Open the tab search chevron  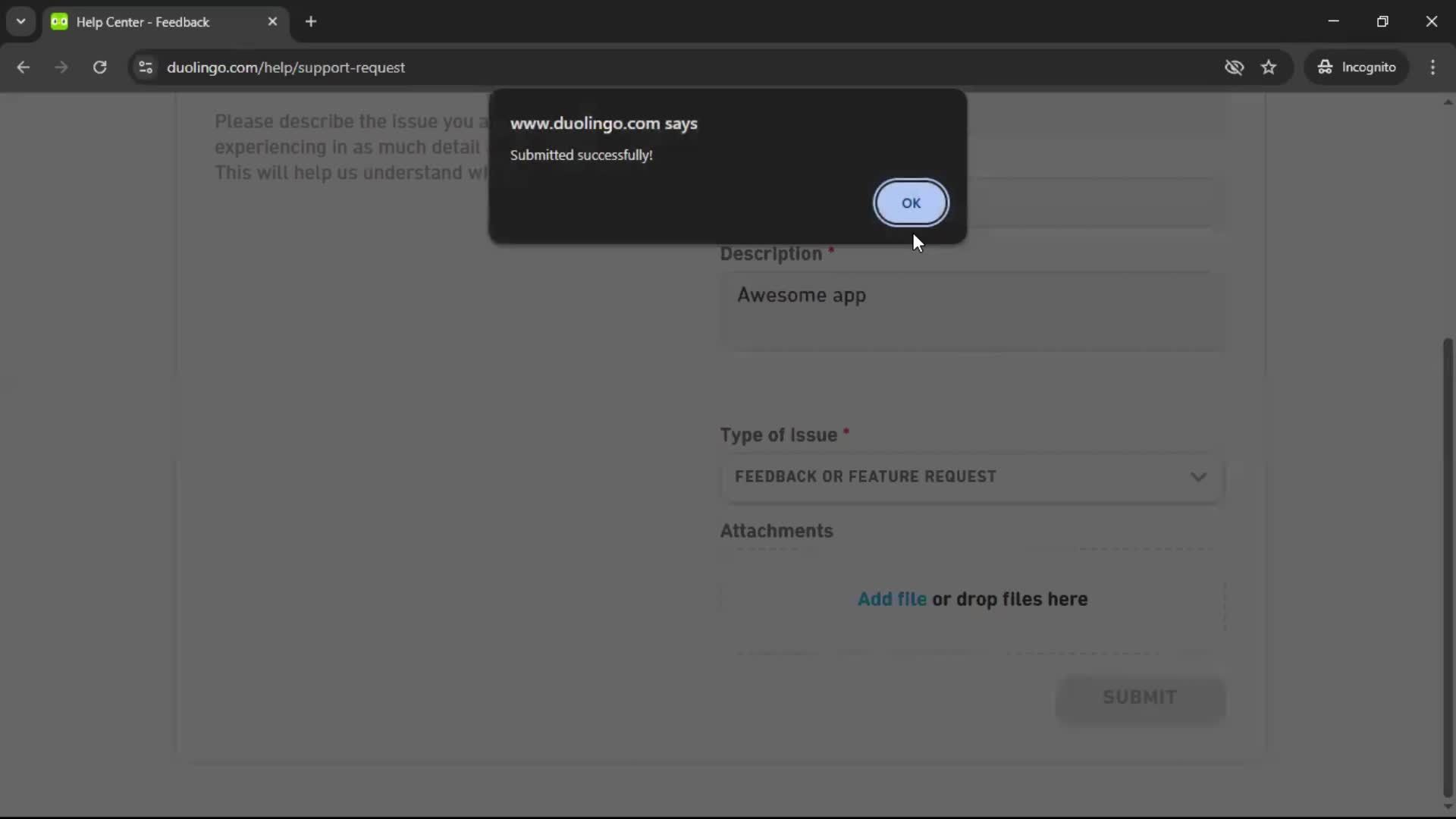click(x=20, y=21)
